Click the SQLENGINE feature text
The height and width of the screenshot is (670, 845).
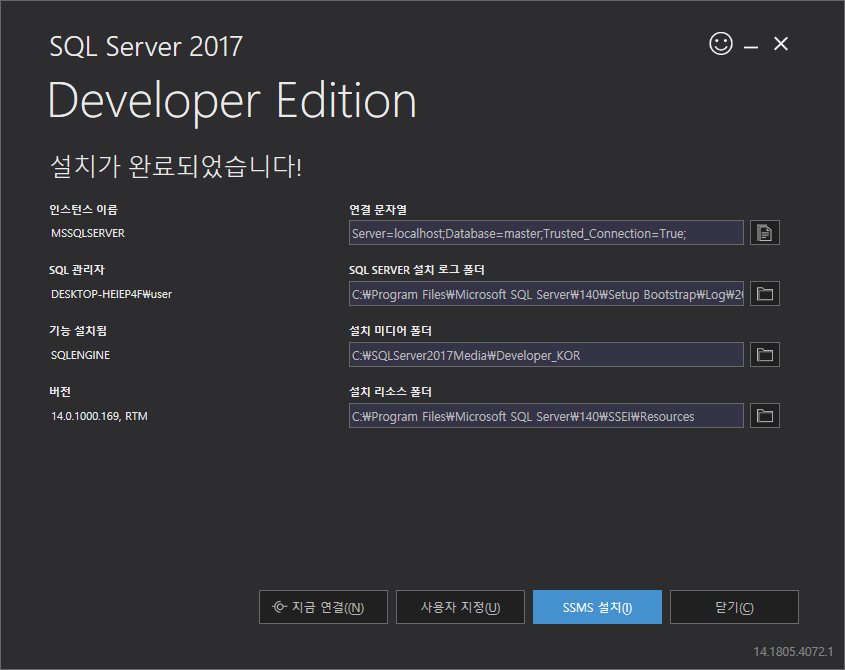coord(80,355)
